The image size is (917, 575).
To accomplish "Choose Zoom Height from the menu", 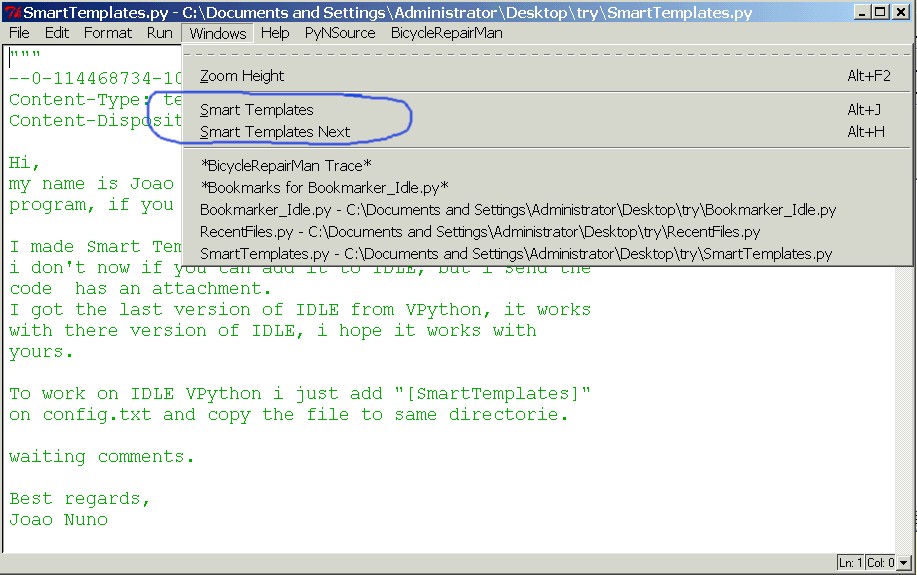I will click(242, 76).
